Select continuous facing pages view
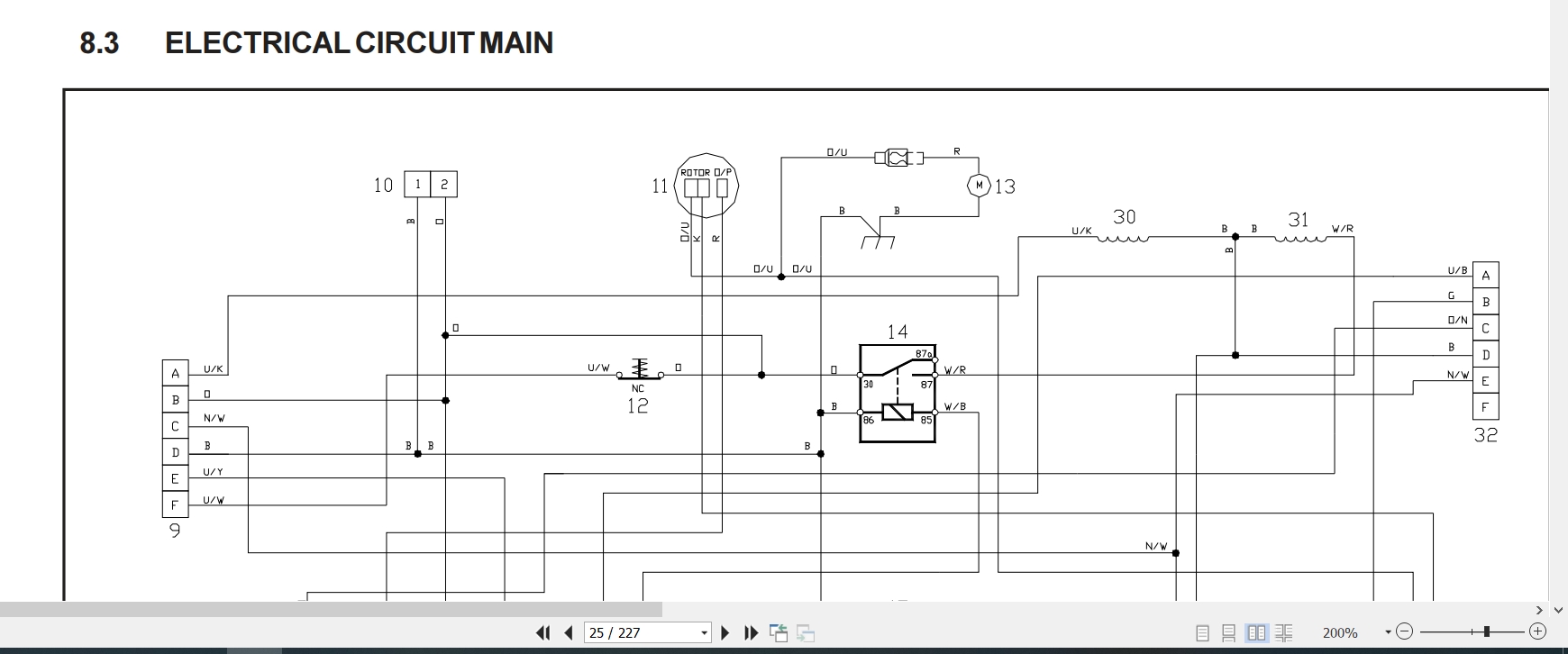This screenshot has height=654, width=1568. tap(1284, 633)
